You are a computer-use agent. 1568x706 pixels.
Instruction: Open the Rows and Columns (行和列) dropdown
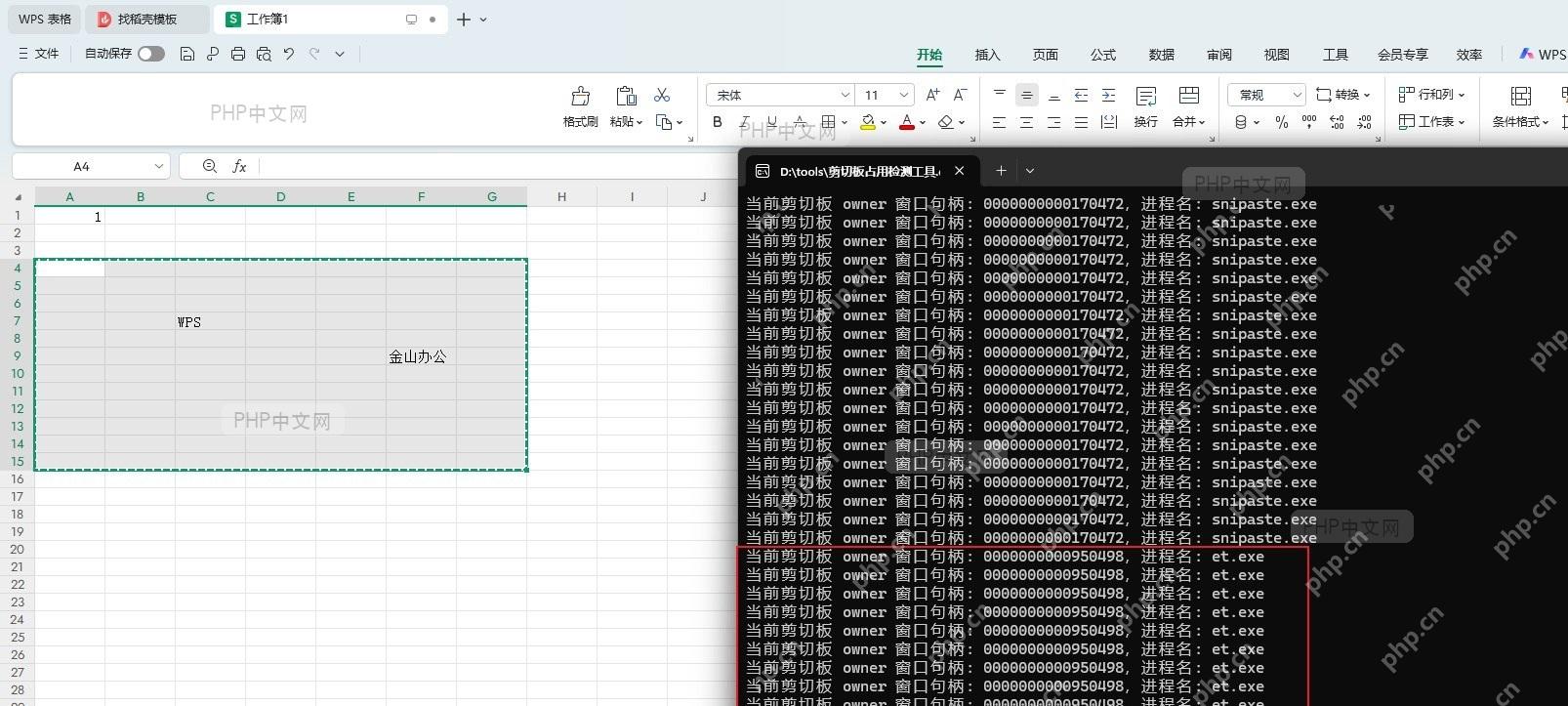[1431, 95]
